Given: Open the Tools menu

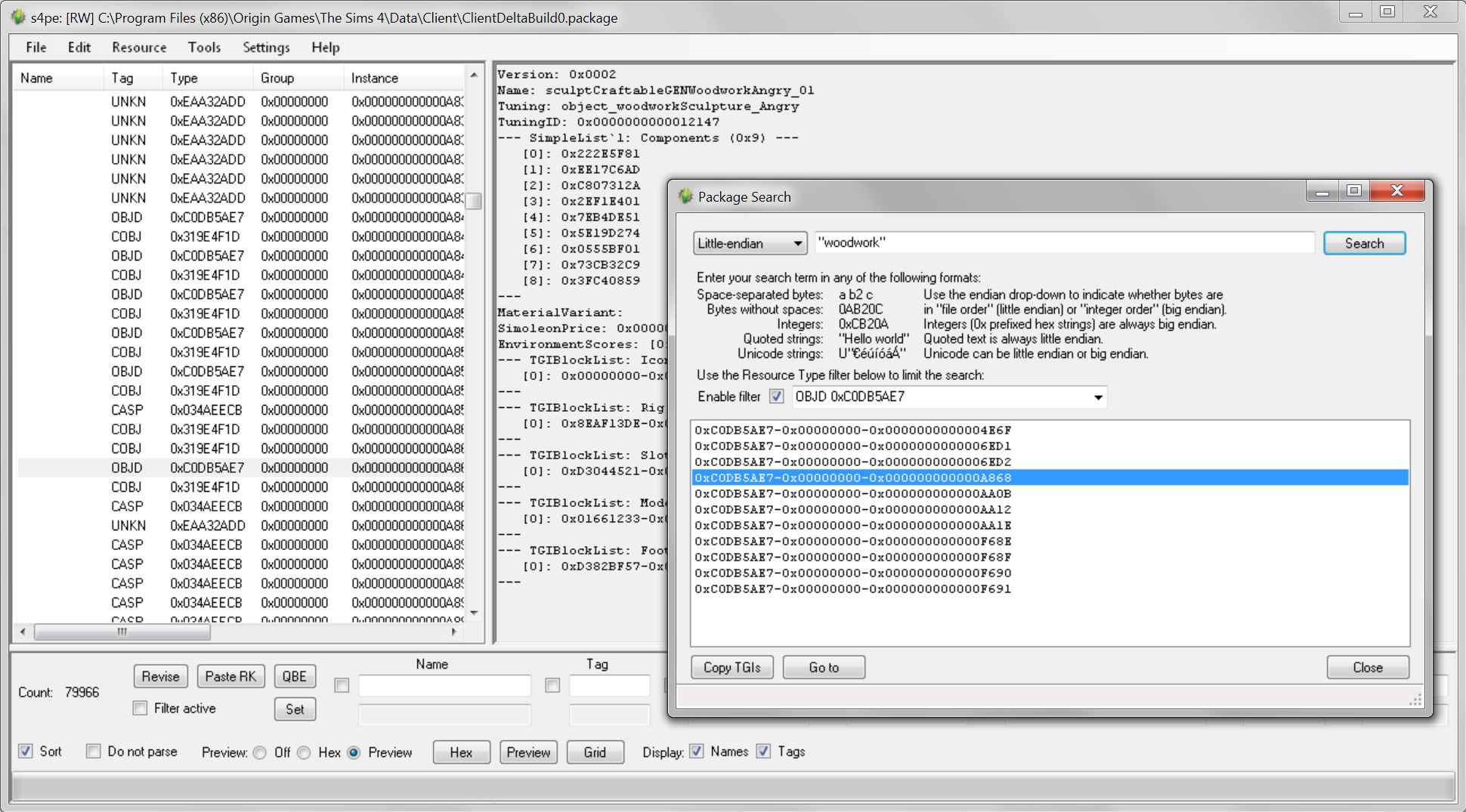Looking at the screenshot, I should [204, 47].
